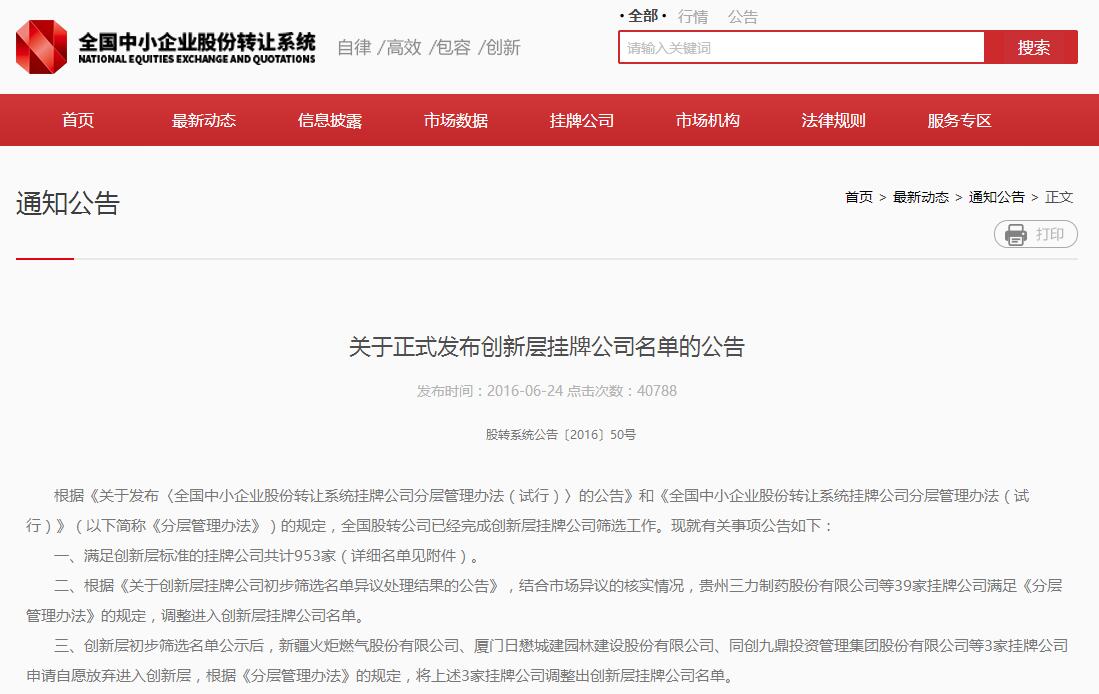
Task: Click the notice number 股转系统公告〔2016〕50号
Action: [x=561, y=435]
